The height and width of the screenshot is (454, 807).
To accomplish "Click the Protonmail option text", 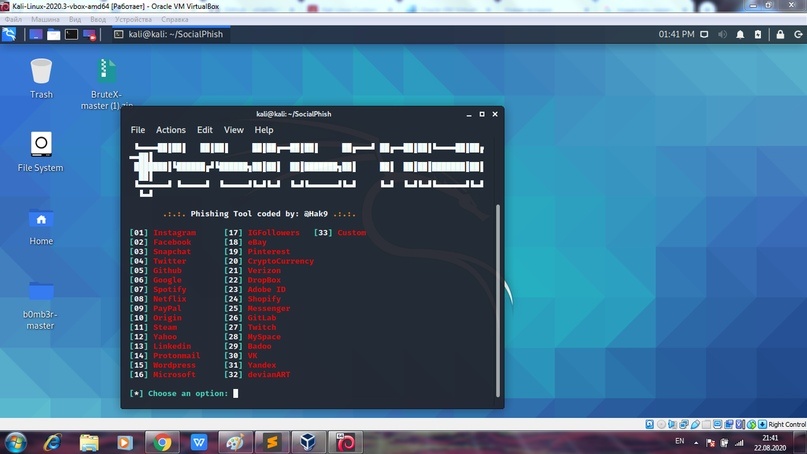I will coord(177,356).
